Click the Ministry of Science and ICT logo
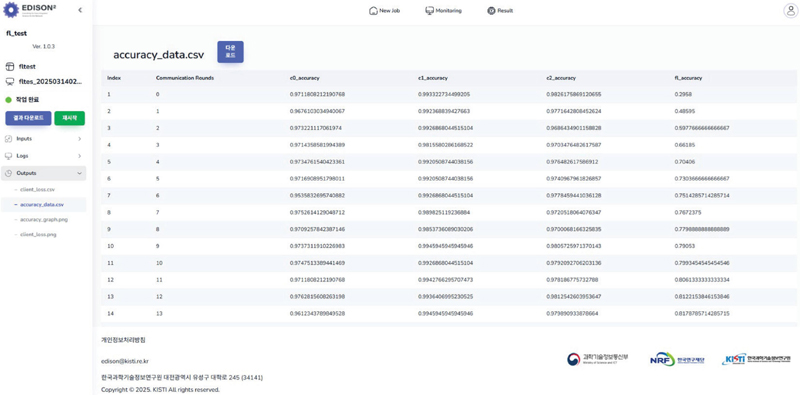 [597, 359]
